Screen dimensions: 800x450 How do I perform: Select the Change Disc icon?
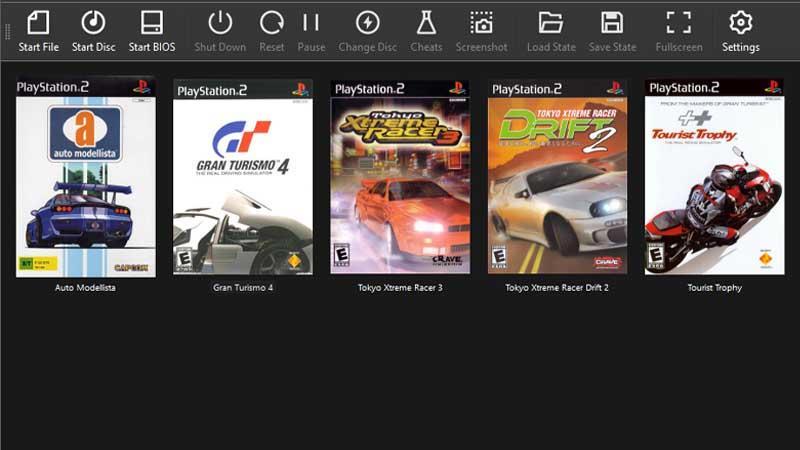[x=367, y=23]
